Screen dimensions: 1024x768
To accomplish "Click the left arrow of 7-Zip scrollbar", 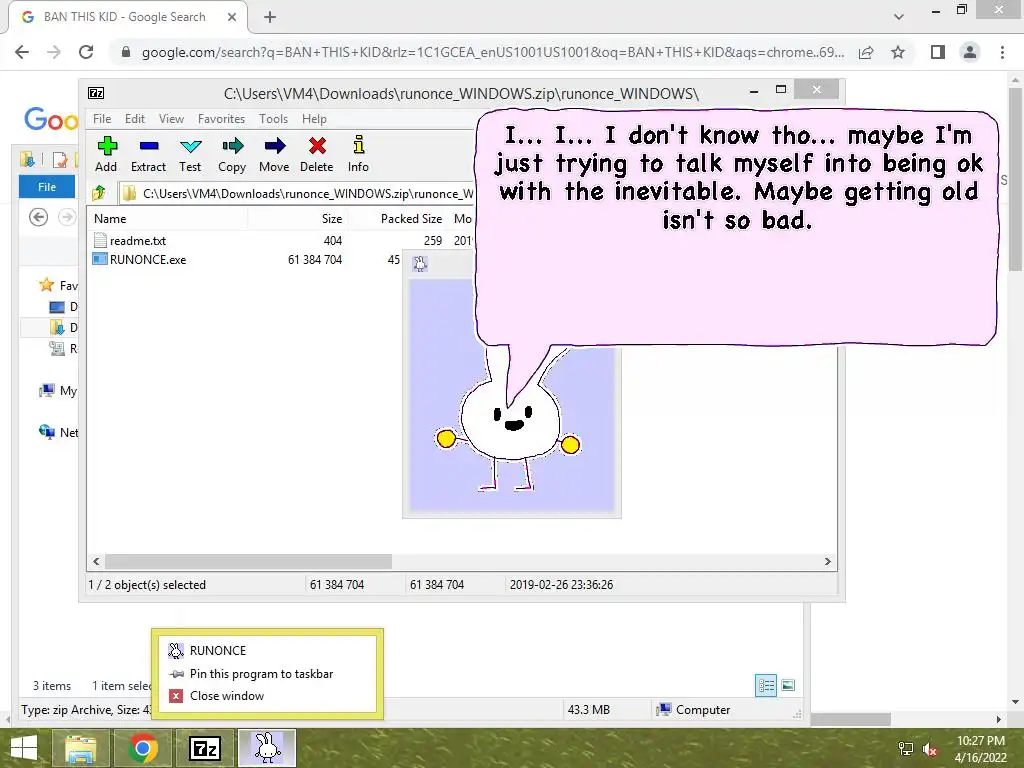I will click(97, 562).
